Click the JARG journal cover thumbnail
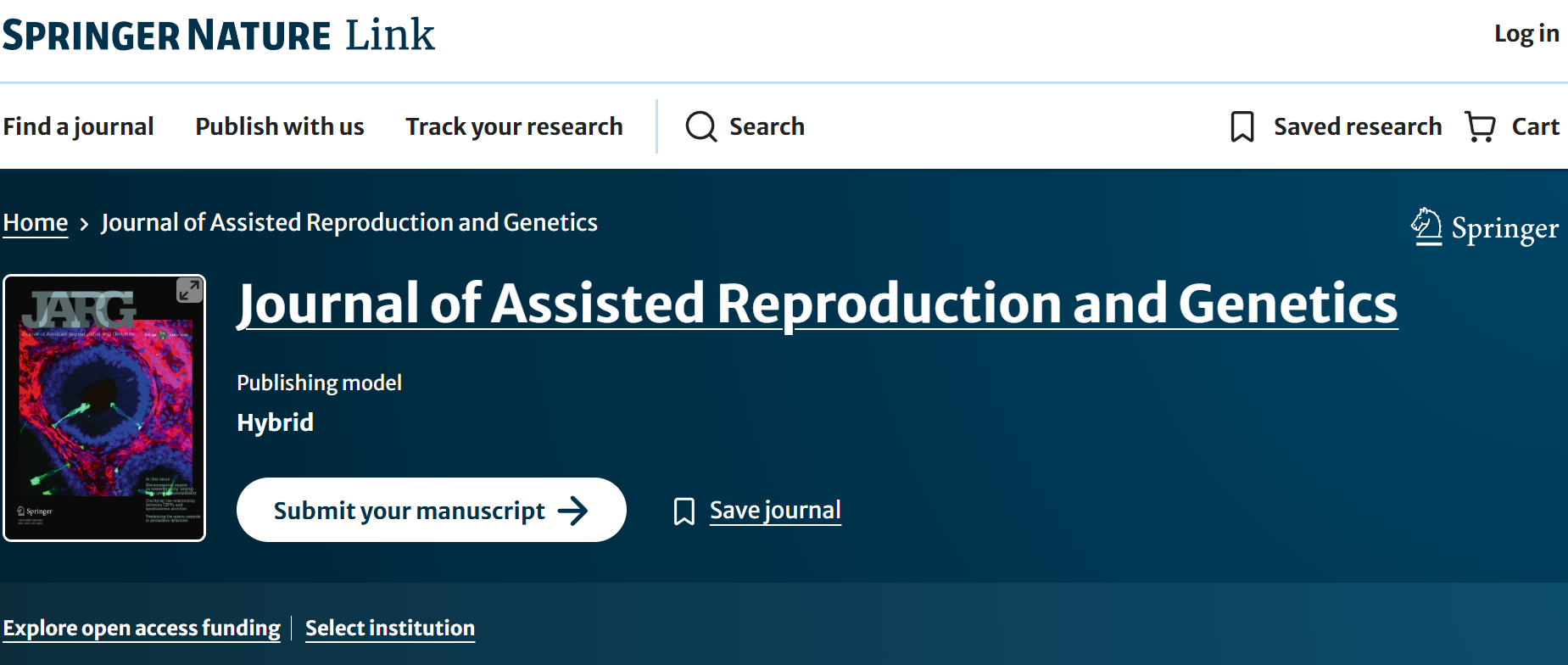1568x665 pixels. (x=104, y=408)
